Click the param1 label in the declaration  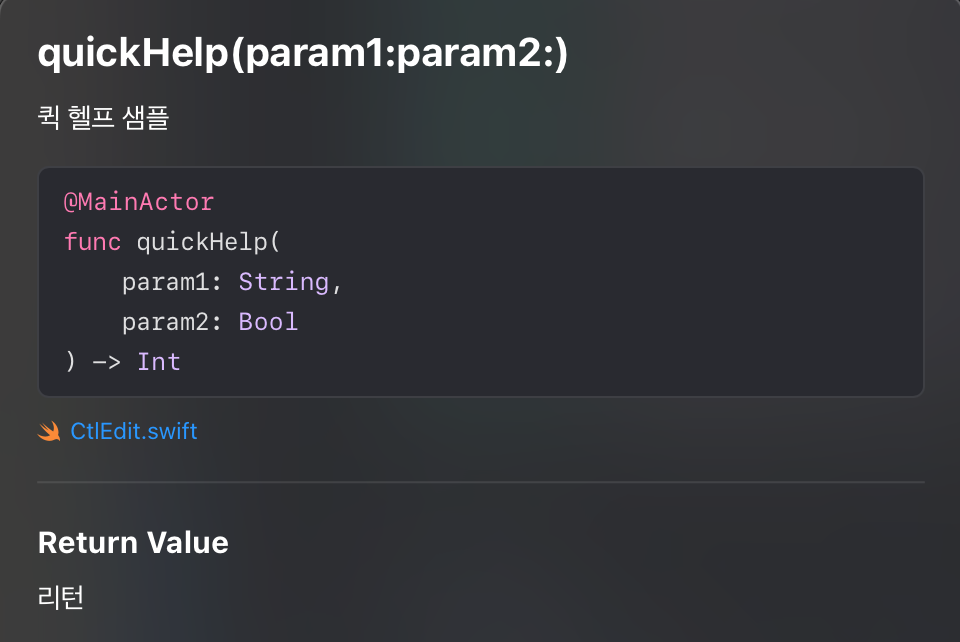[165, 282]
